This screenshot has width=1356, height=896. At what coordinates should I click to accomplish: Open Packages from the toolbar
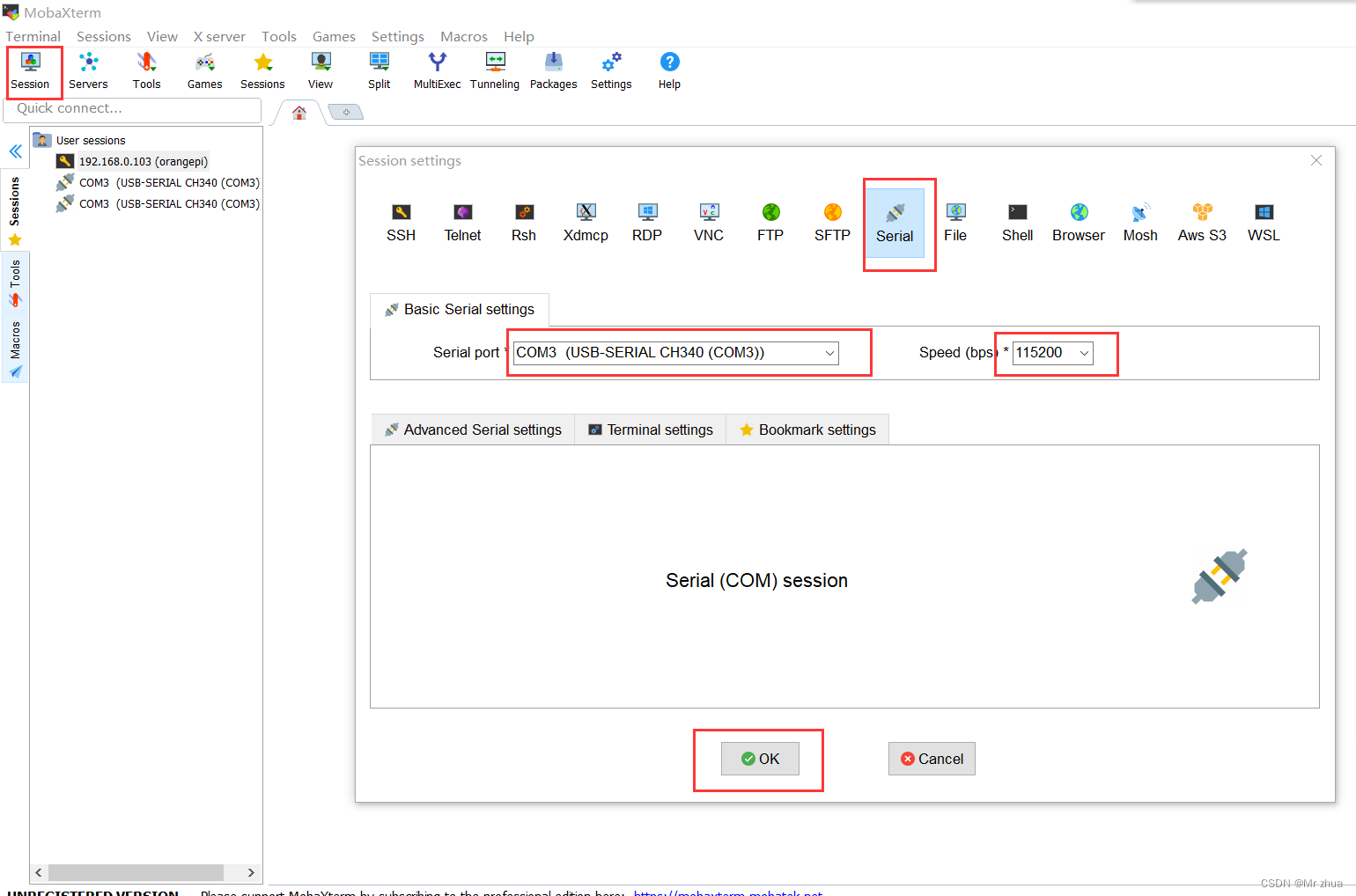coord(554,71)
